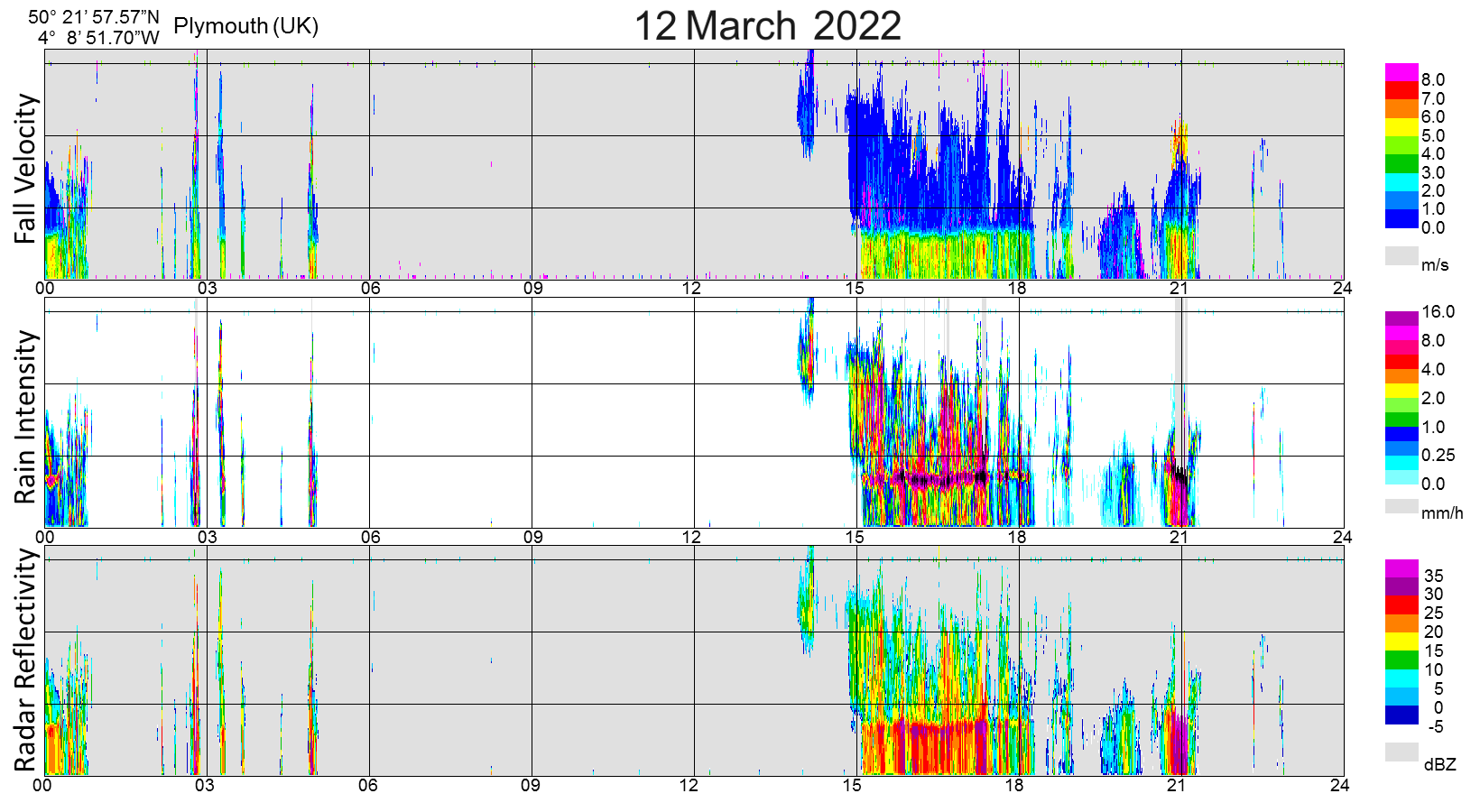This screenshot has height=812, width=1480.
Task: Click the "m/s" unit label
Action: (x=1435, y=265)
